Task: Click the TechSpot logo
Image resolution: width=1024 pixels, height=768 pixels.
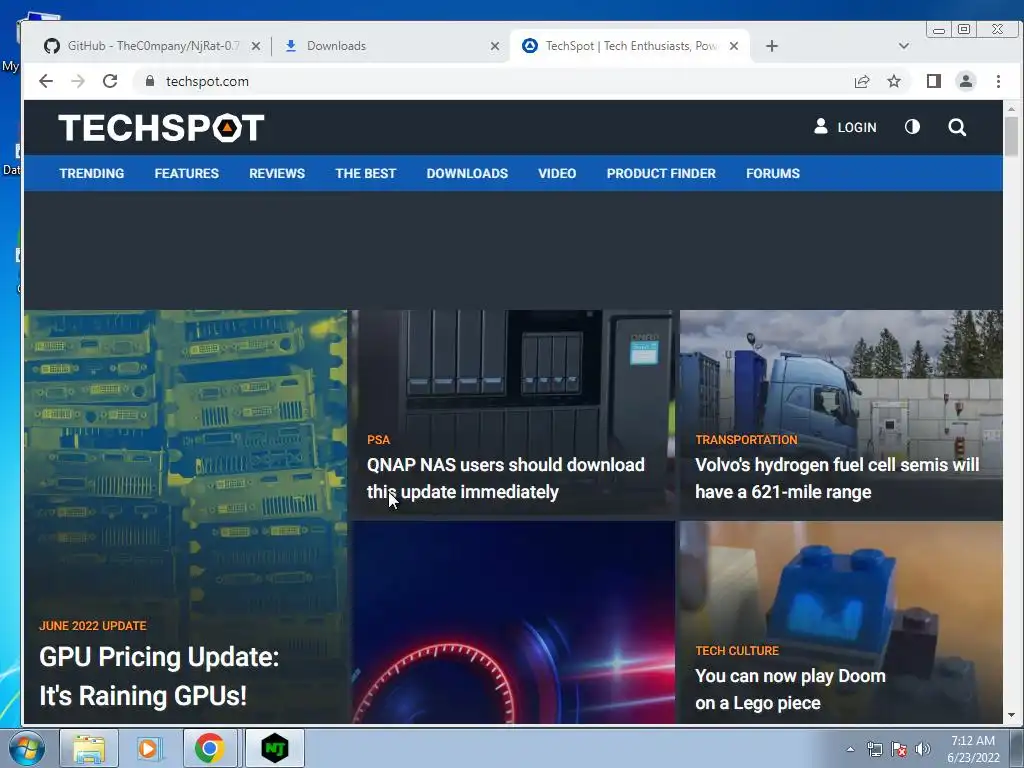Action: click(x=161, y=127)
